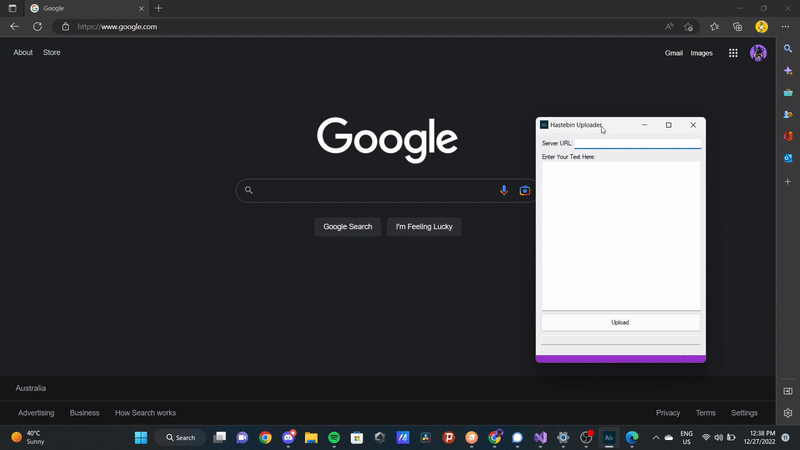Open Visual Studio from the taskbar

pos(540,438)
